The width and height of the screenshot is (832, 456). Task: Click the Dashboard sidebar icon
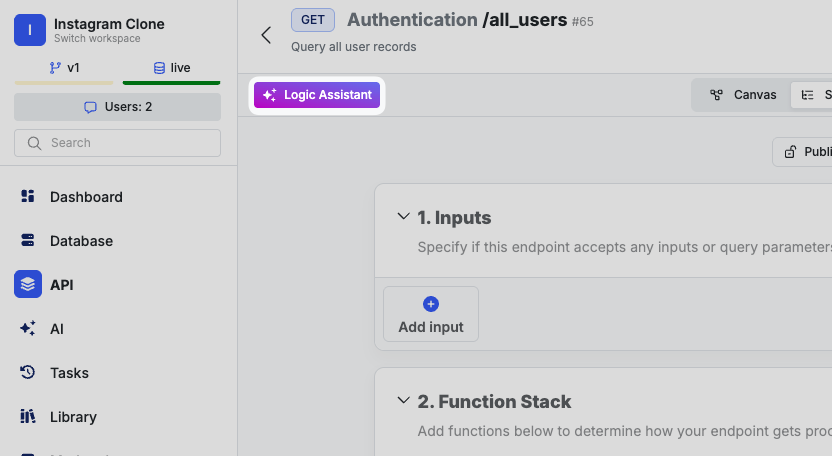coord(28,197)
